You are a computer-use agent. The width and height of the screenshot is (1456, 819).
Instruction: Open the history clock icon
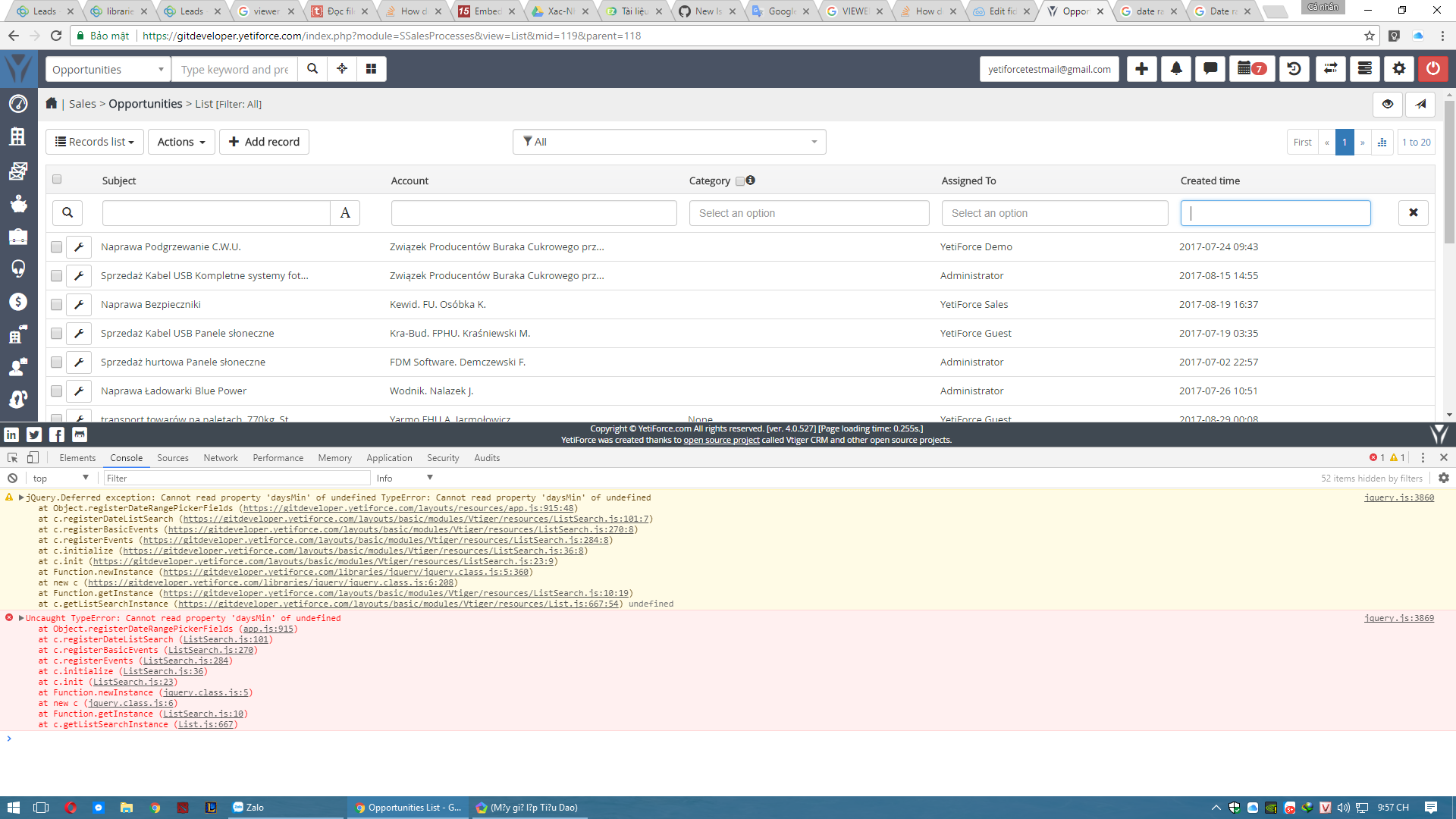click(1294, 69)
